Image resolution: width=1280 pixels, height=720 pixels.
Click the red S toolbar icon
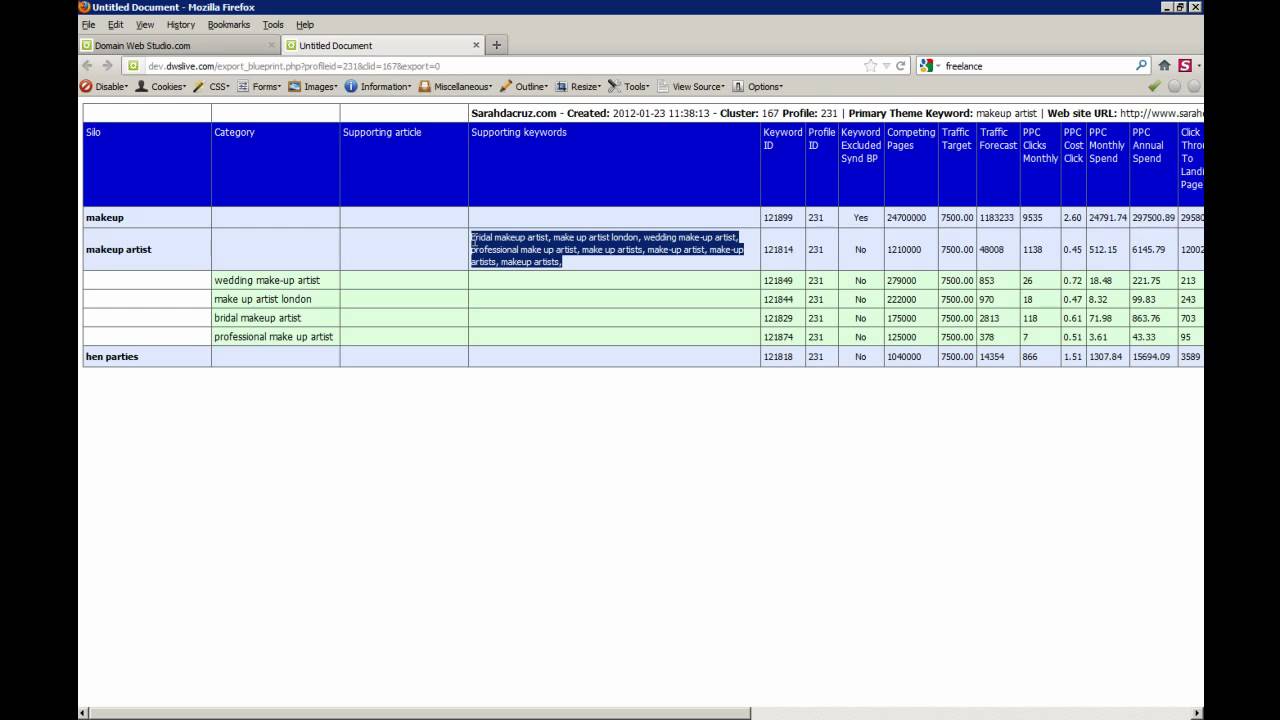point(1185,66)
